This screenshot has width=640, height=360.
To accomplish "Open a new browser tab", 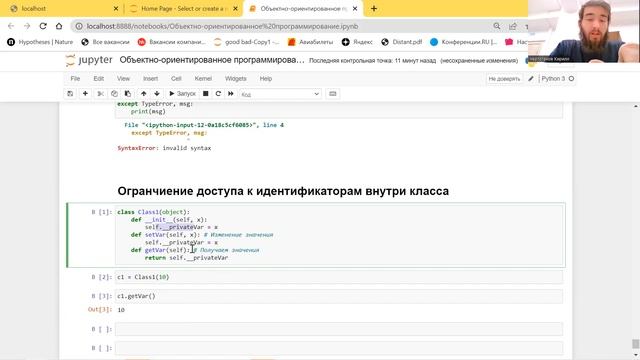I will (x=374, y=9).
